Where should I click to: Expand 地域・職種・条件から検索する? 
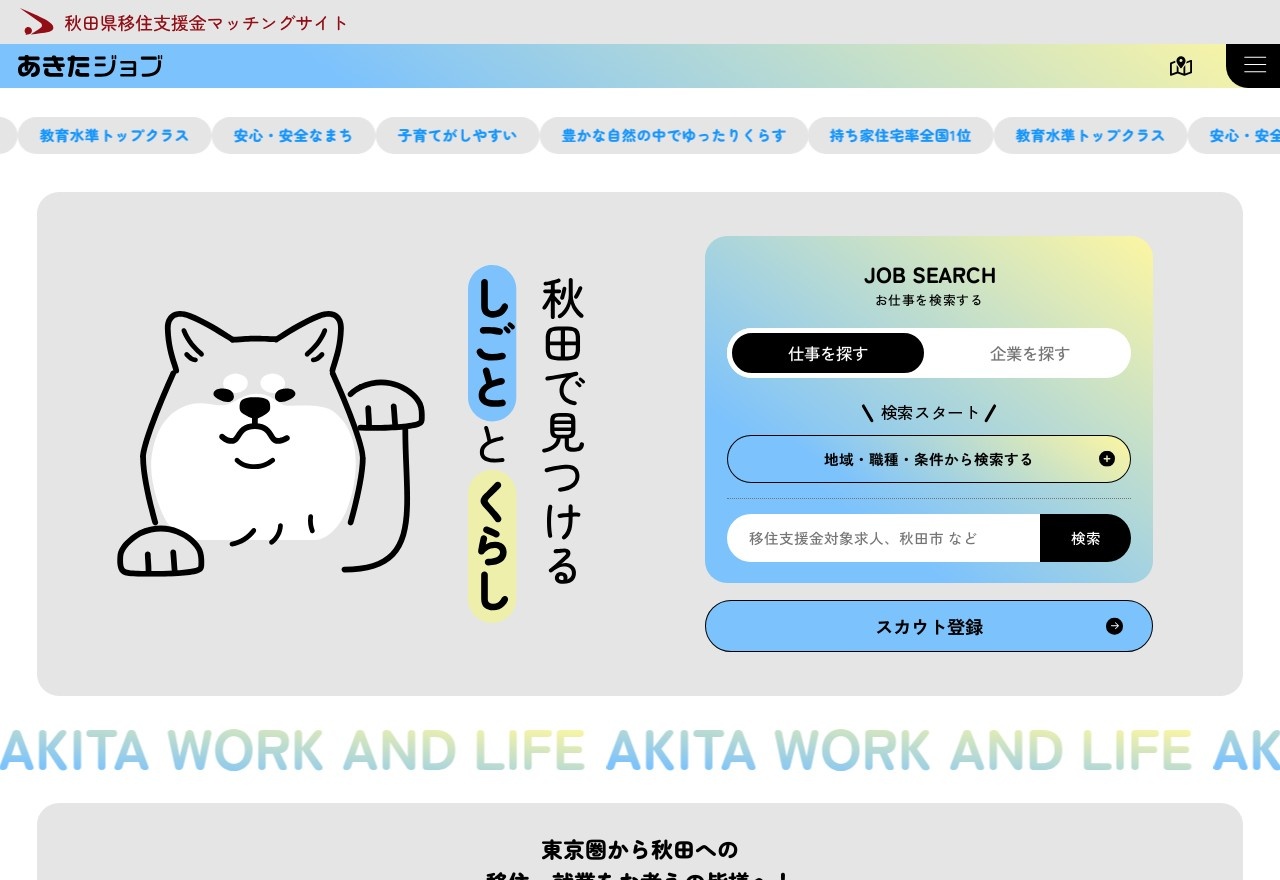[927, 459]
